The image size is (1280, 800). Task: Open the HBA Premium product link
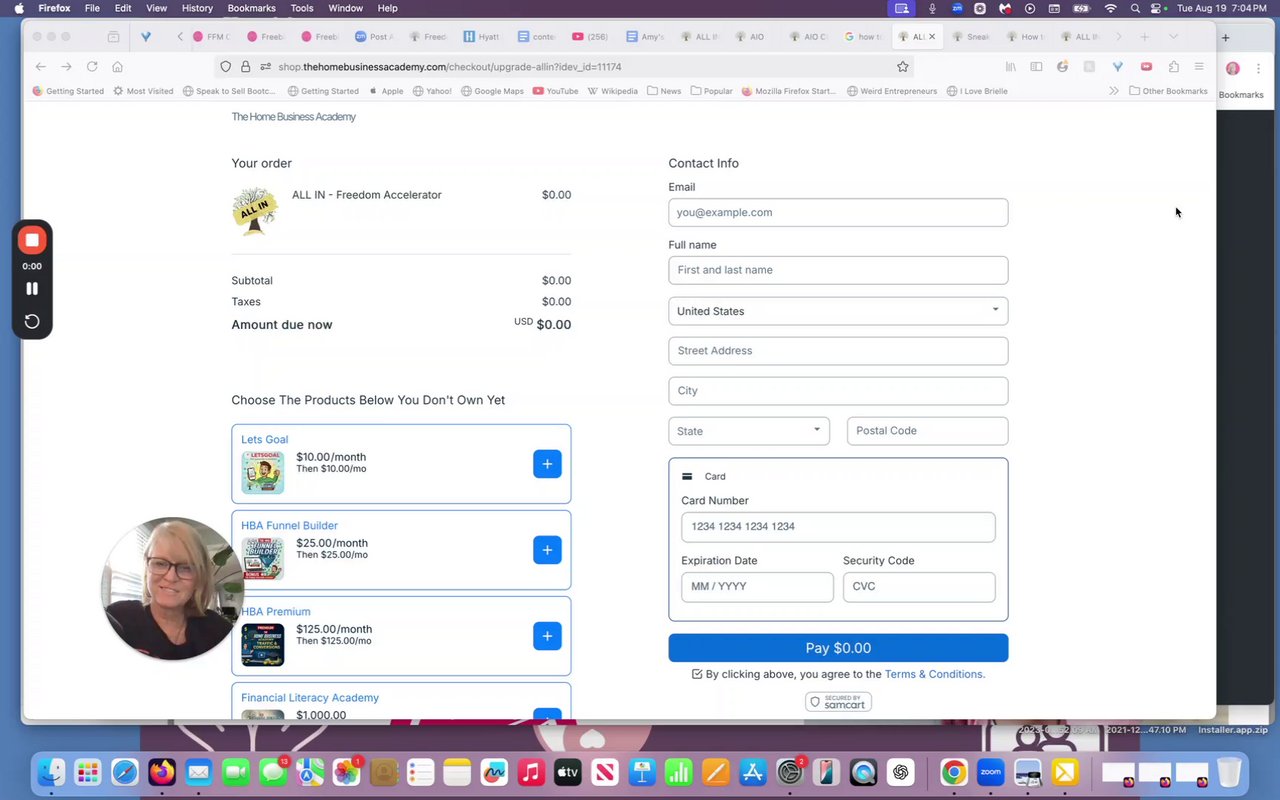tap(275, 611)
